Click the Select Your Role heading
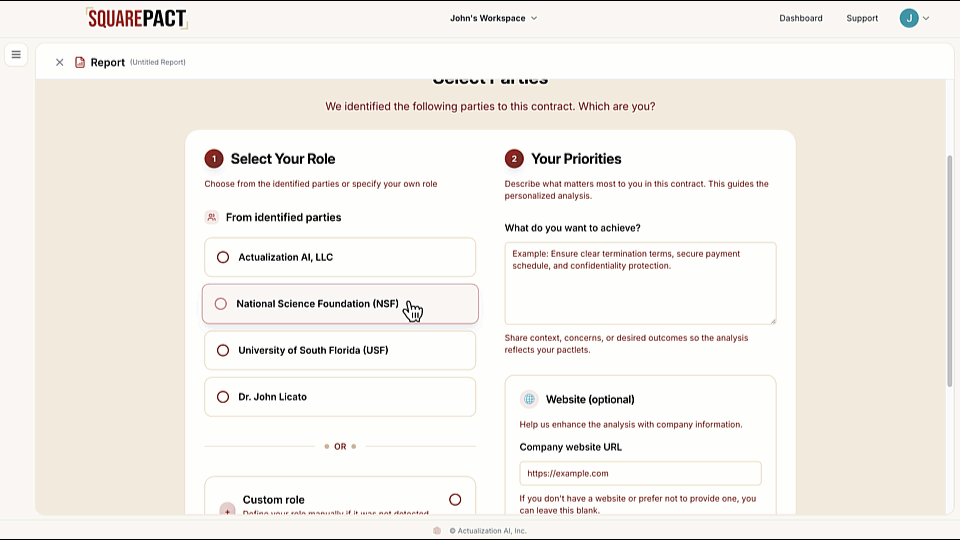This screenshot has height=540, width=960. tap(283, 159)
